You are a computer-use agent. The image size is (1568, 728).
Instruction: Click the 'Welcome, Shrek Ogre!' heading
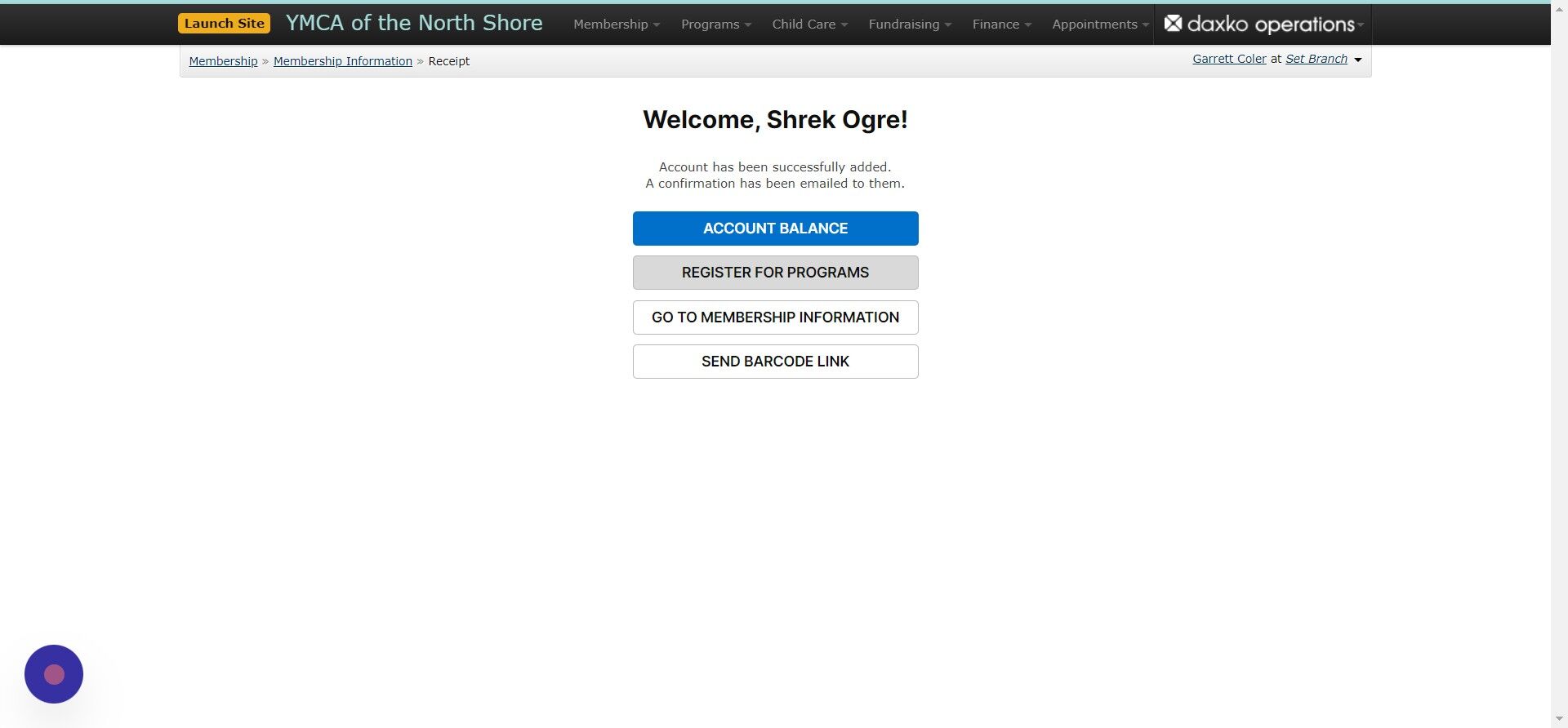tap(775, 120)
